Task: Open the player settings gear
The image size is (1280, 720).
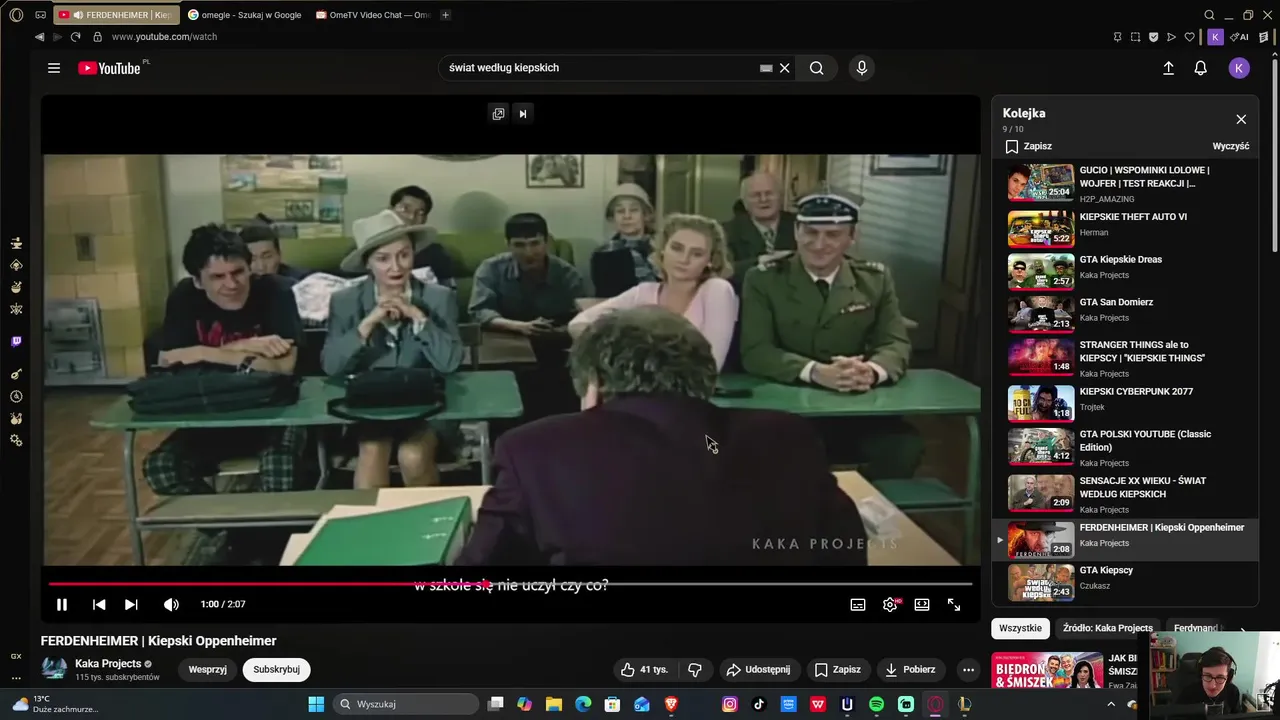Action: 890,604
